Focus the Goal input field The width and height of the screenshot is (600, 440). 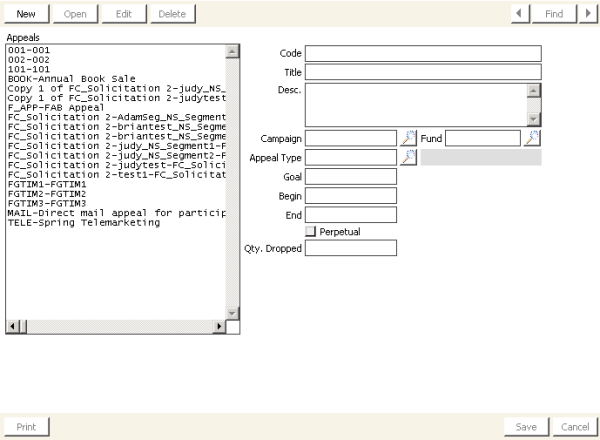350,177
